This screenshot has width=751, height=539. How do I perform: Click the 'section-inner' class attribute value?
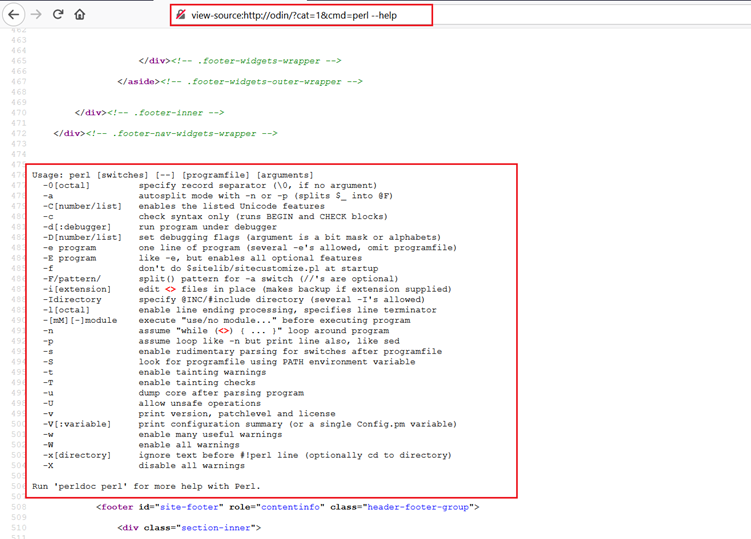[224, 527]
